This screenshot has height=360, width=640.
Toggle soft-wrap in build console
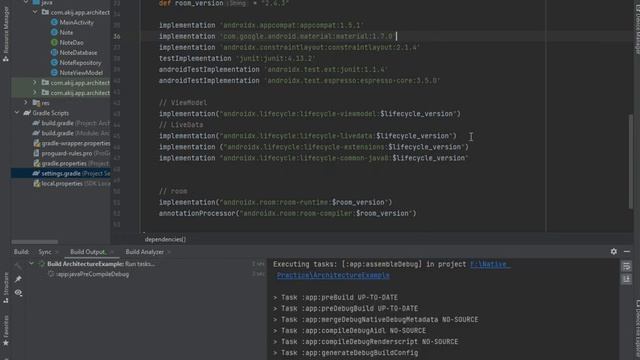coord(627,267)
